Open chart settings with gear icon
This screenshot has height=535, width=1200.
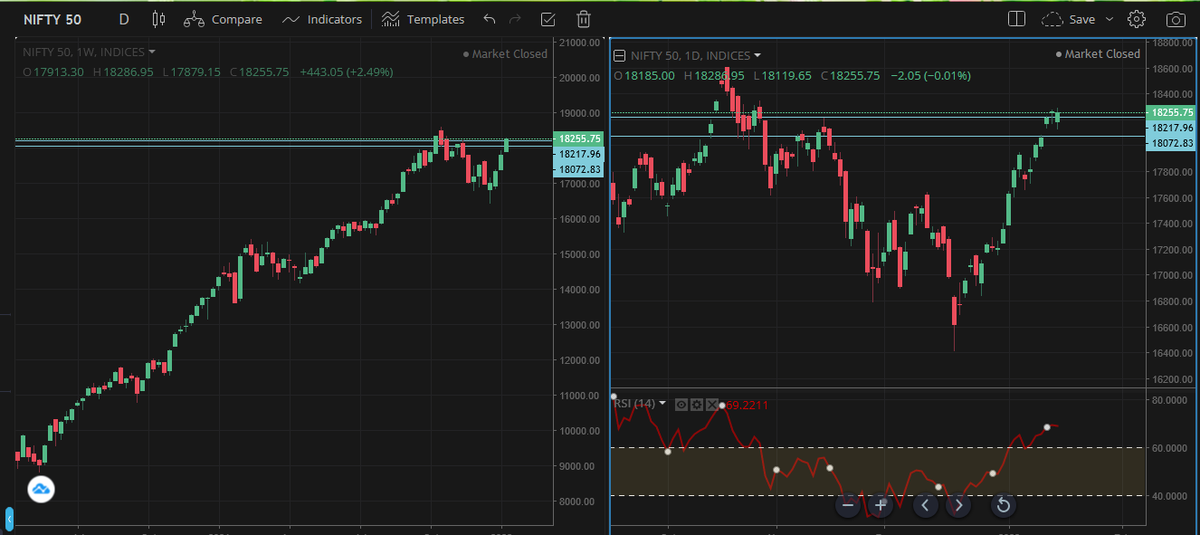point(1136,19)
